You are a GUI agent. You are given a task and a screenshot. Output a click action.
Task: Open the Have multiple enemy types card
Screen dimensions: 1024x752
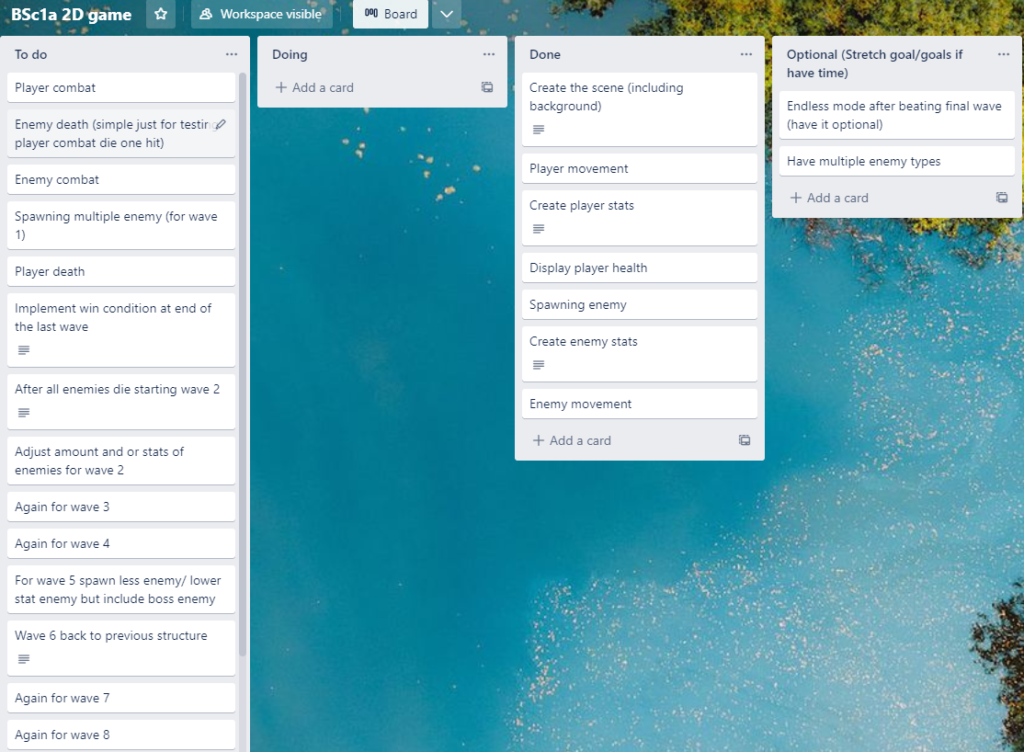click(x=897, y=161)
